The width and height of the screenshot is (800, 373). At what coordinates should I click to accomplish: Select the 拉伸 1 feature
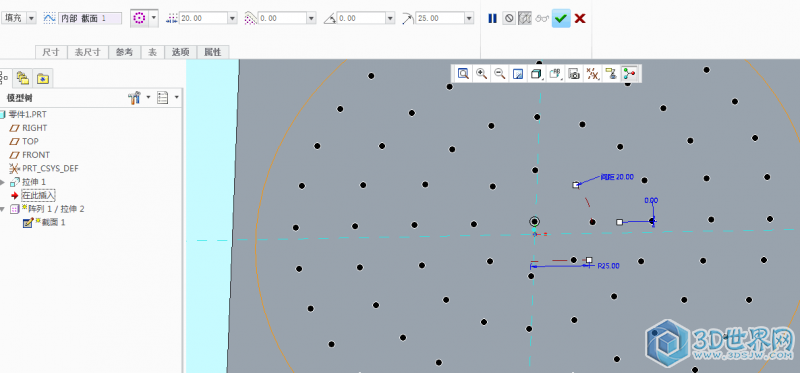tap(34, 182)
